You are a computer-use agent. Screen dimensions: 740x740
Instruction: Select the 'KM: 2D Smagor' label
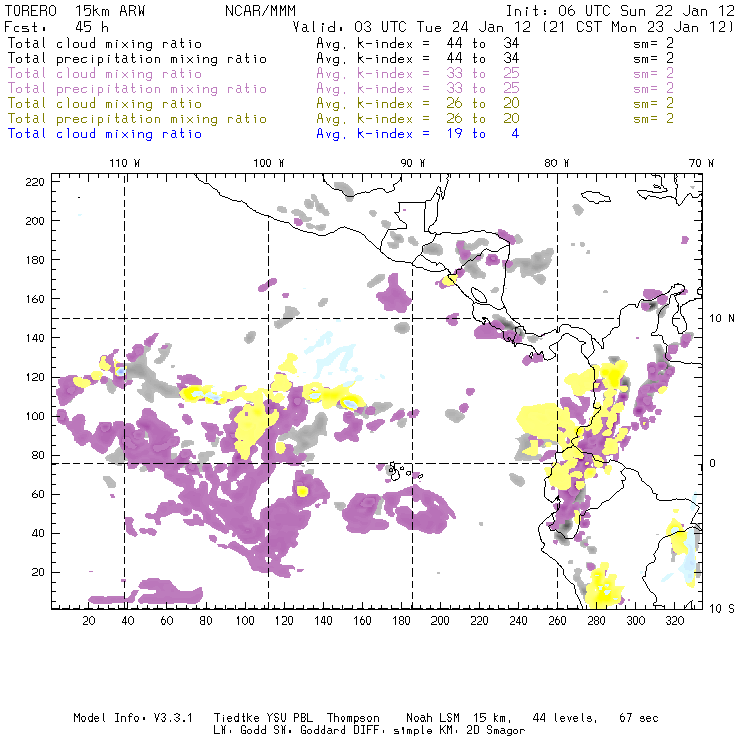point(482,730)
